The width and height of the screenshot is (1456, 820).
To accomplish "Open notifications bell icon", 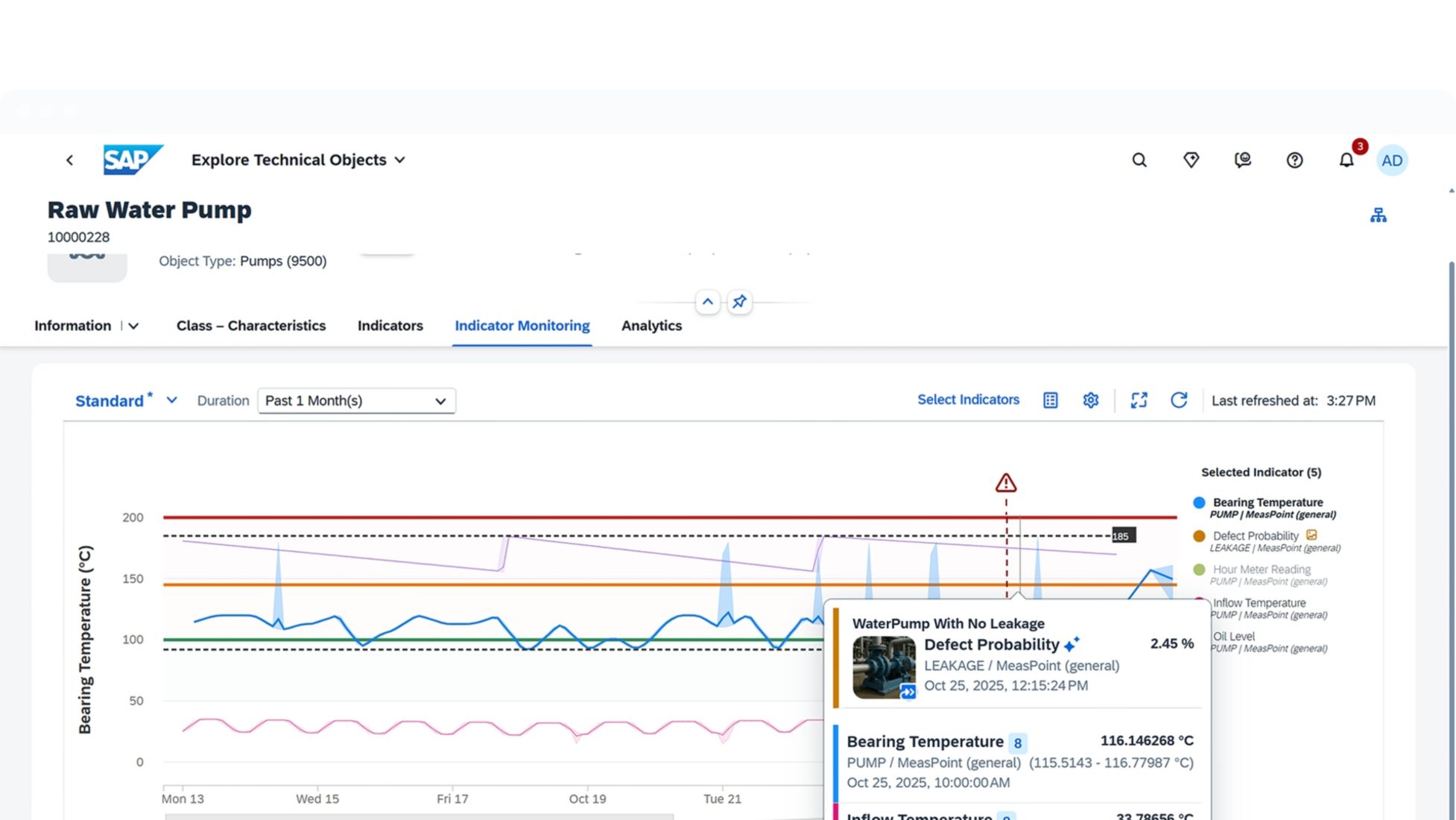I will (x=1346, y=160).
